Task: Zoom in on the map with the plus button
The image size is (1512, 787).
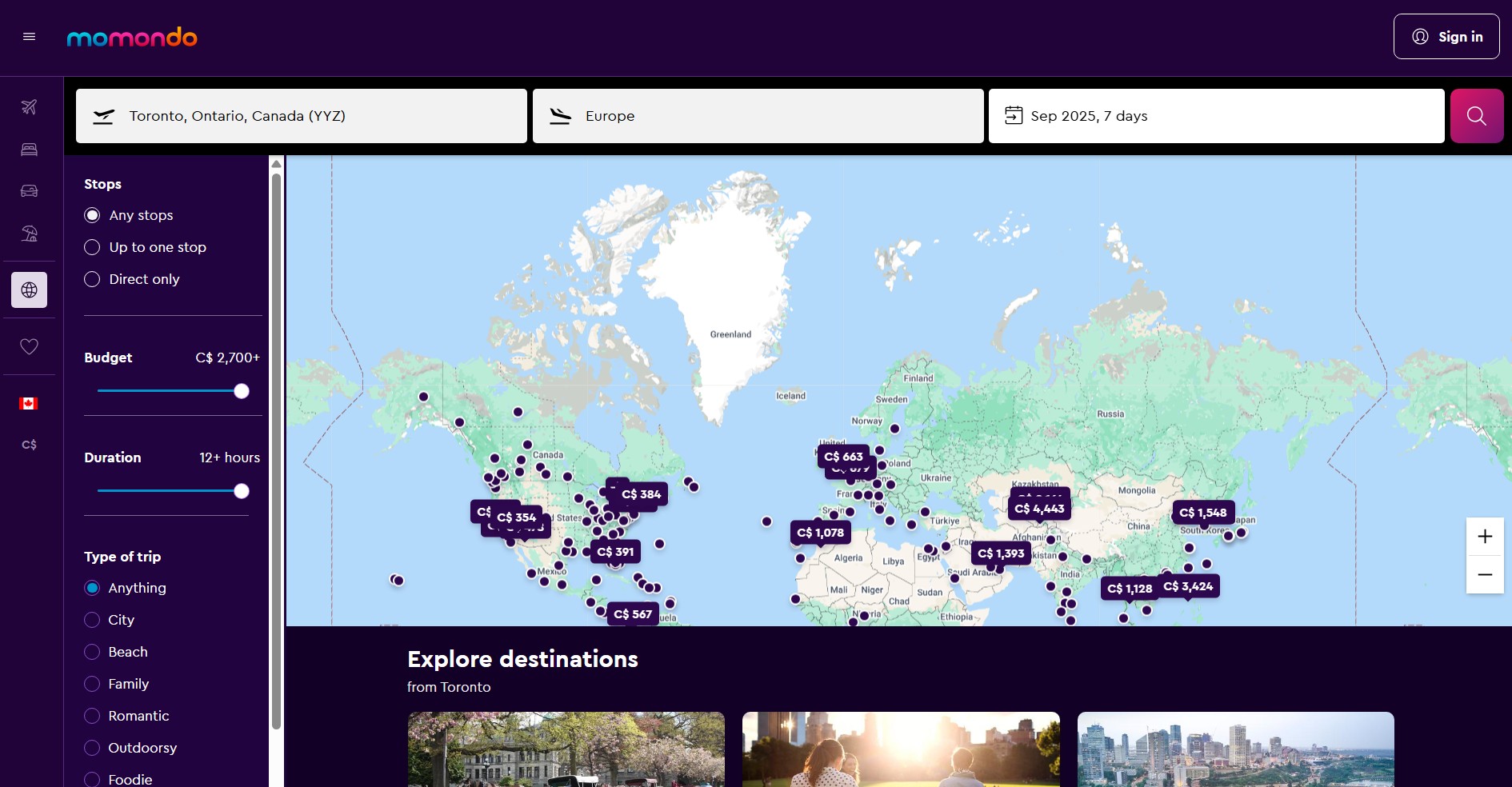Action: [x=1485, y=537]
